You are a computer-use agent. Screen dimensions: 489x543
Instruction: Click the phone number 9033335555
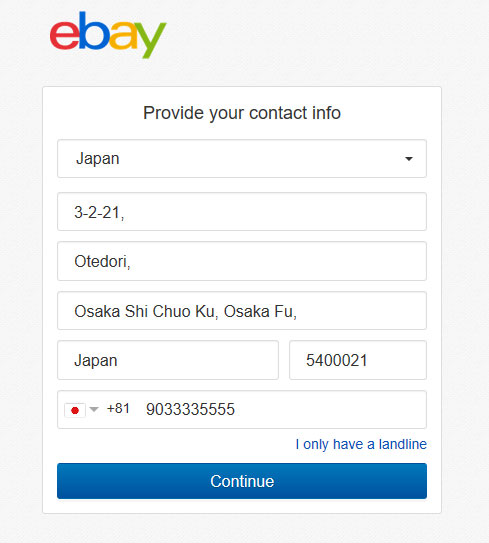coord(190,409)
